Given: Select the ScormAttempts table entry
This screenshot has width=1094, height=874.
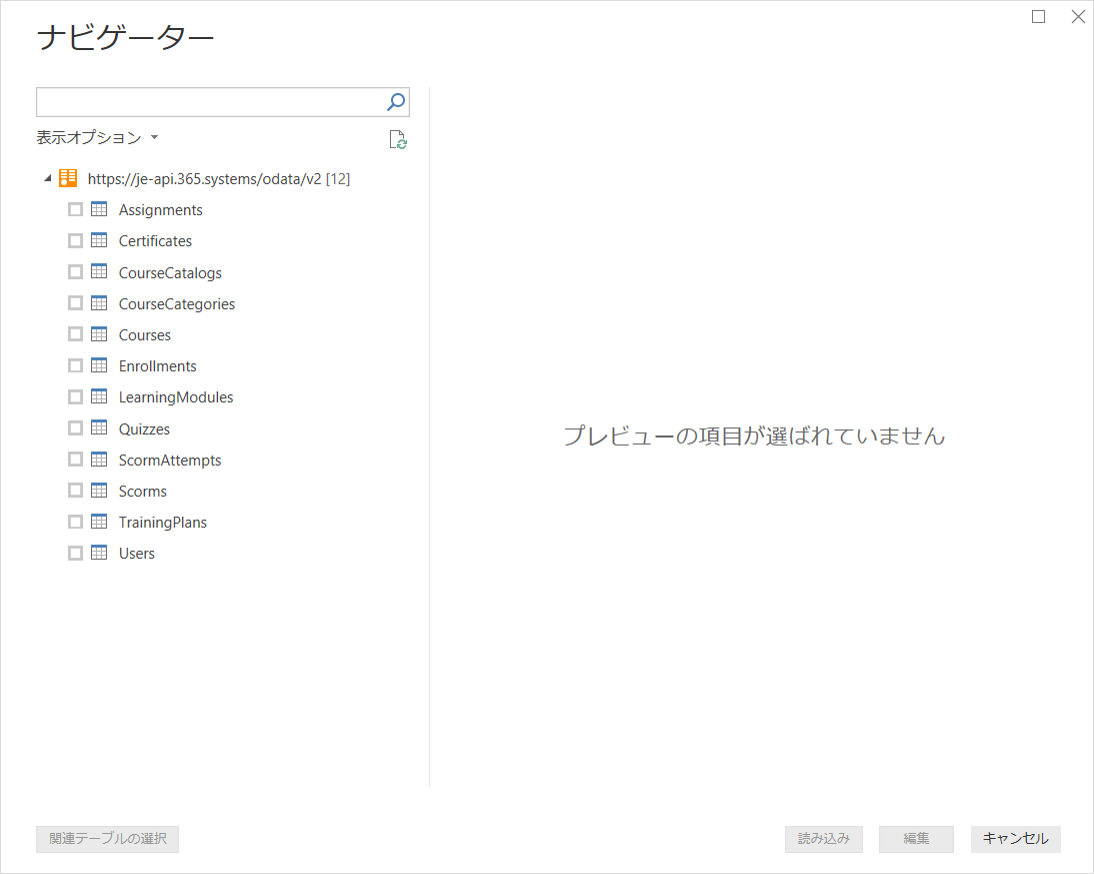Looking at the screenshot, I should [x=169, y=460].
